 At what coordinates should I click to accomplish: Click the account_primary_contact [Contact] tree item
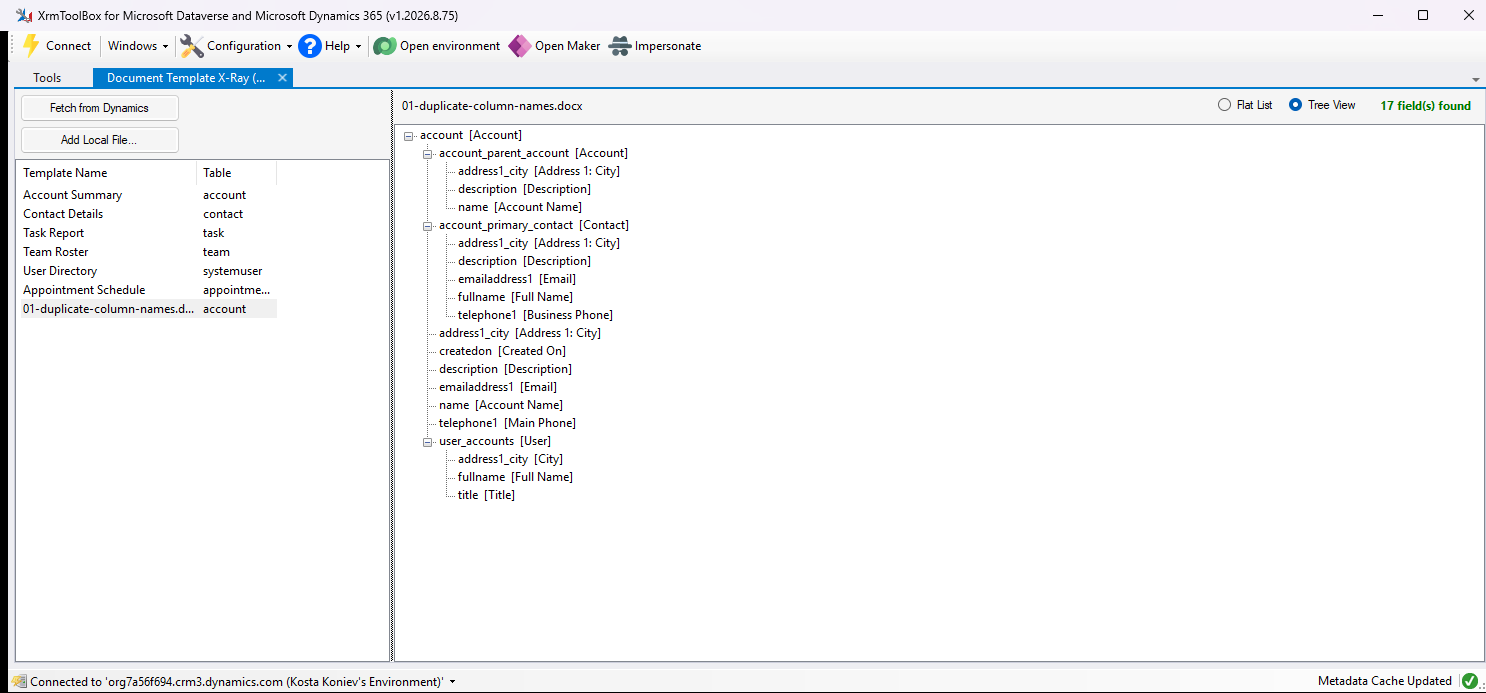[534, 225]
